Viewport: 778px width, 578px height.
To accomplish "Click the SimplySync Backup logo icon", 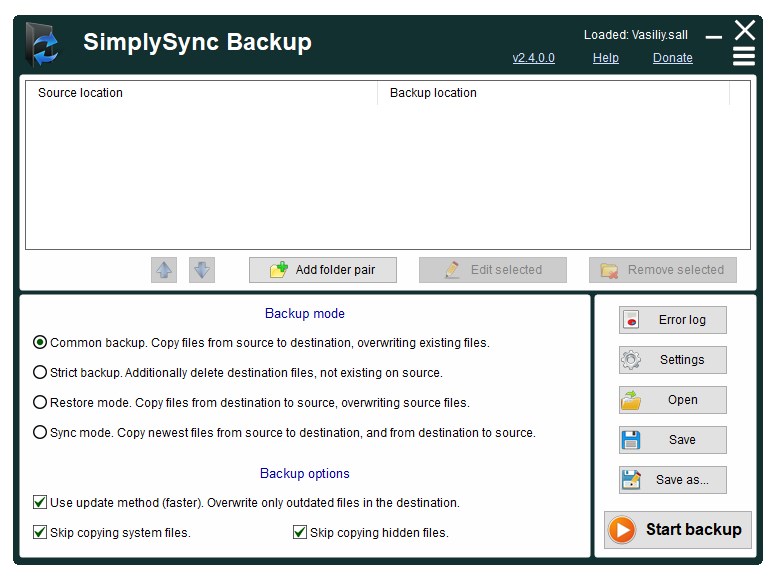I will click(43, 45).
